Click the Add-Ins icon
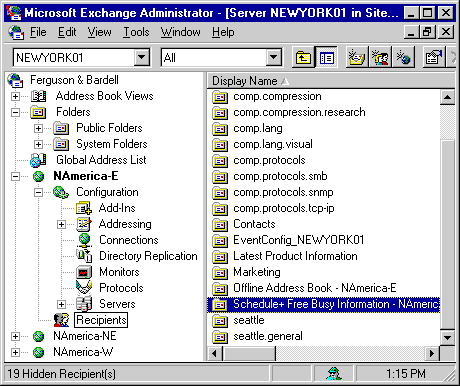Viewport: 460px width, 386px height. 84,208
